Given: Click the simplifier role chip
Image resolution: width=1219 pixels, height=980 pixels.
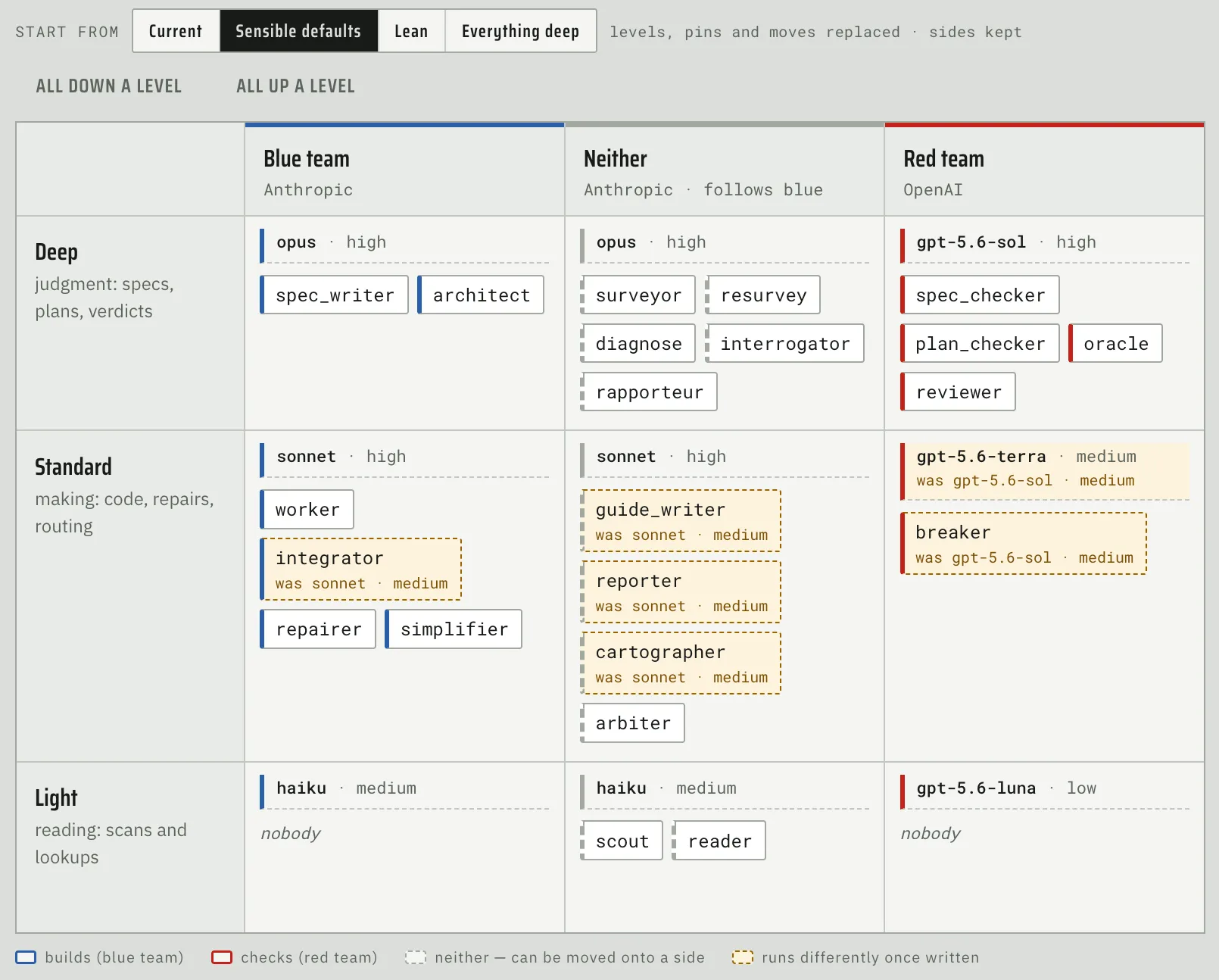Looking at the screenshot, I should point(454,629).
